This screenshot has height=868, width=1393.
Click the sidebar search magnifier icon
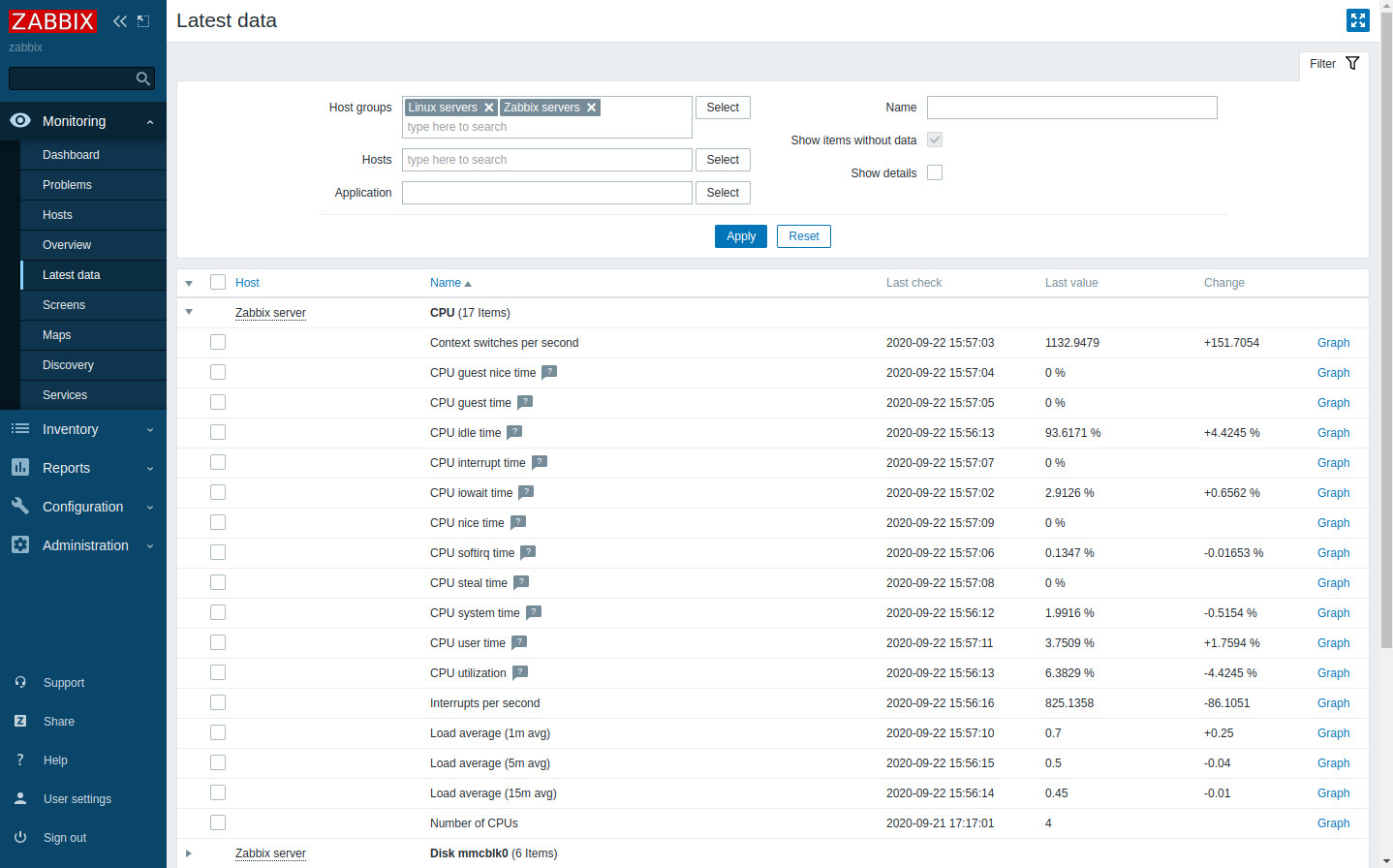click(x=143, y=78)
